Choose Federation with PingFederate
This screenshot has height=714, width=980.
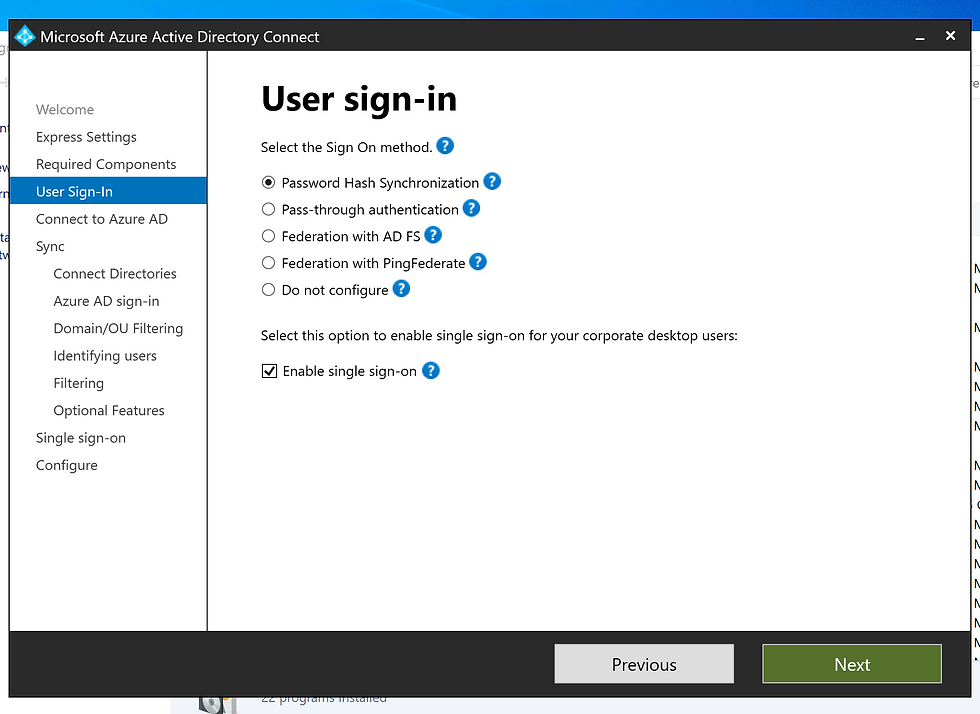[x=268, y=263]
